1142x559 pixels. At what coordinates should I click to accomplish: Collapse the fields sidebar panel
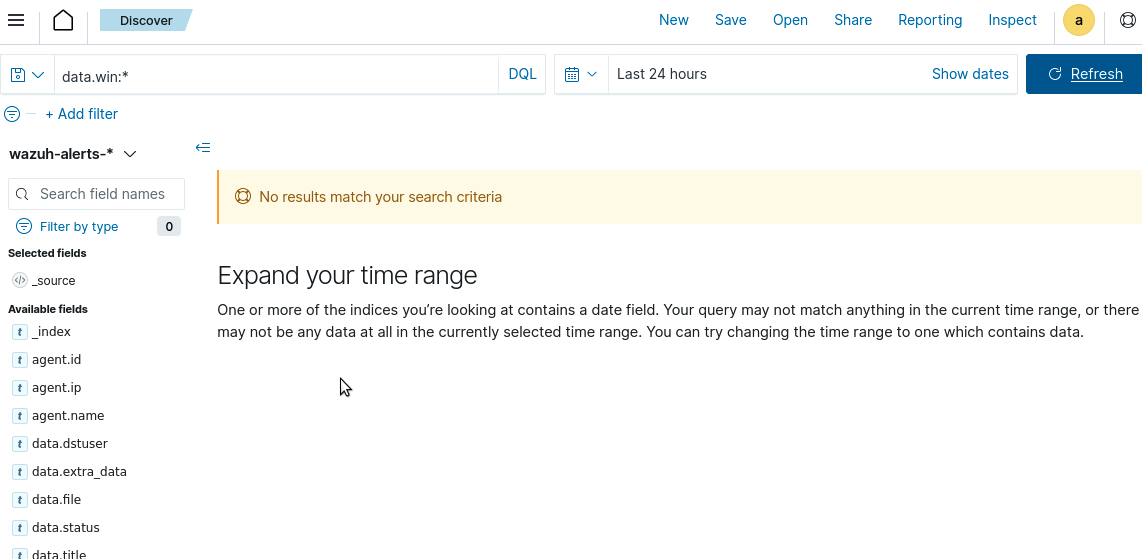[x=203, y=148]
